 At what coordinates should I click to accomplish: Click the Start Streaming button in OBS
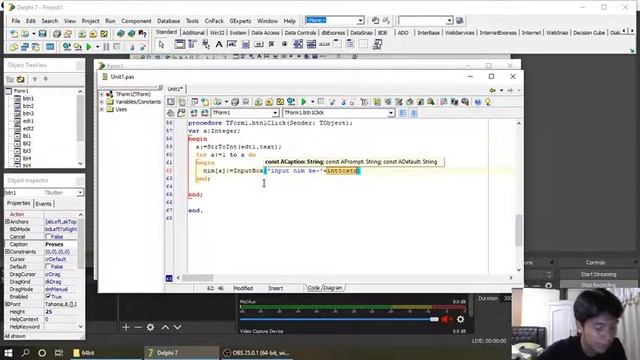point(598,274)
